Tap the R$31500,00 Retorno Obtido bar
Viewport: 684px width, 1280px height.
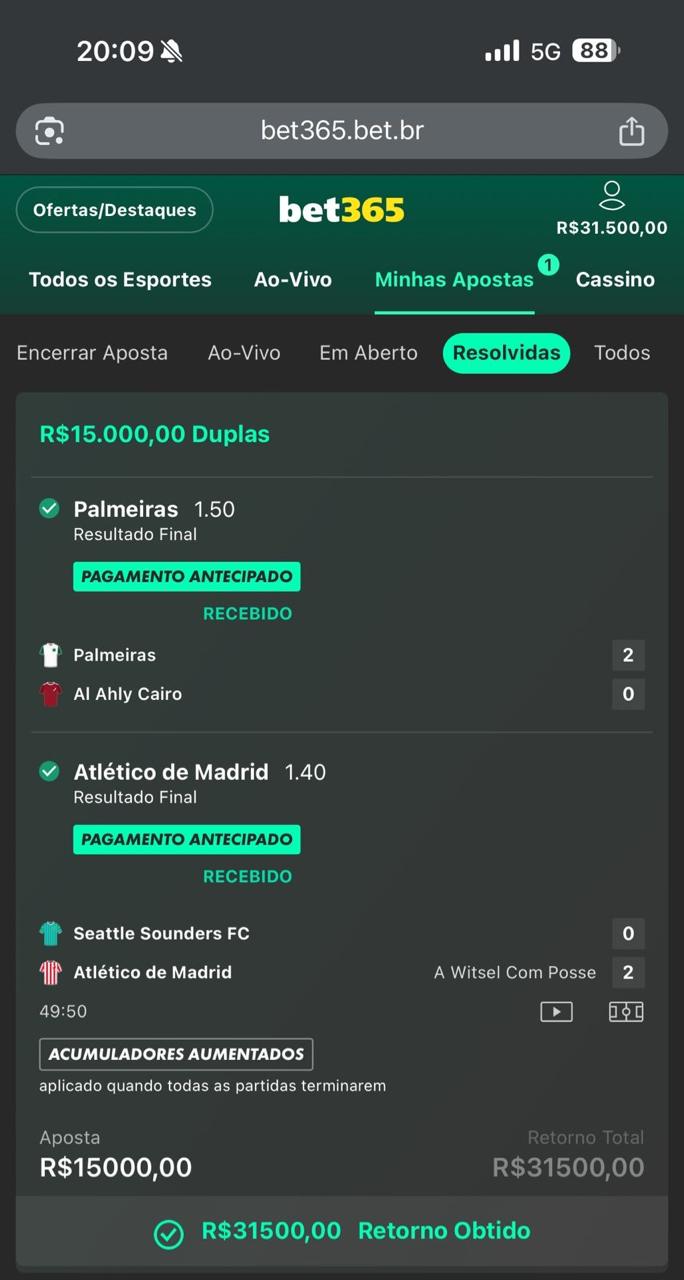(x=342, y=1231)
